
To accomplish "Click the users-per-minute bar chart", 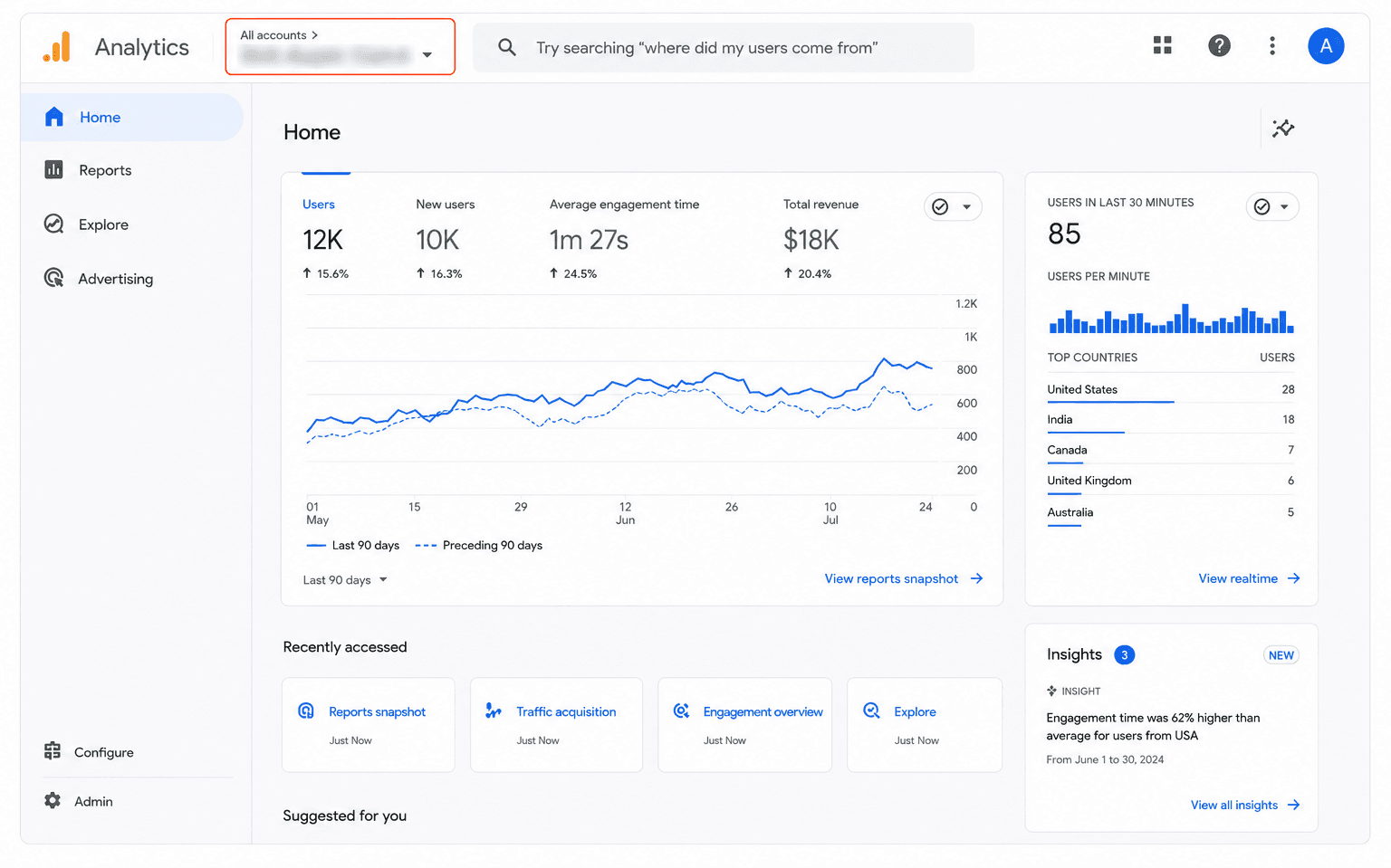I will [x=1171, y=318].
